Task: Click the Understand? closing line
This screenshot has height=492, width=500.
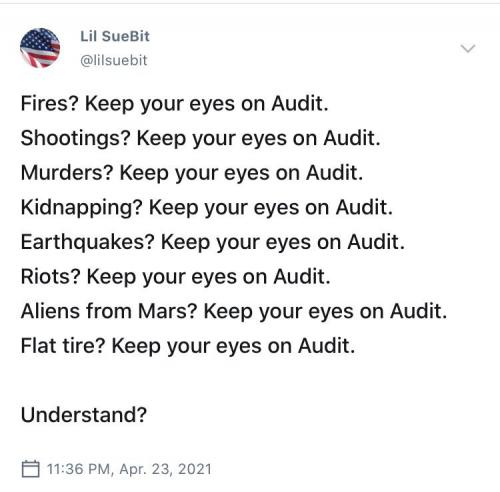Action: (84, 415)
